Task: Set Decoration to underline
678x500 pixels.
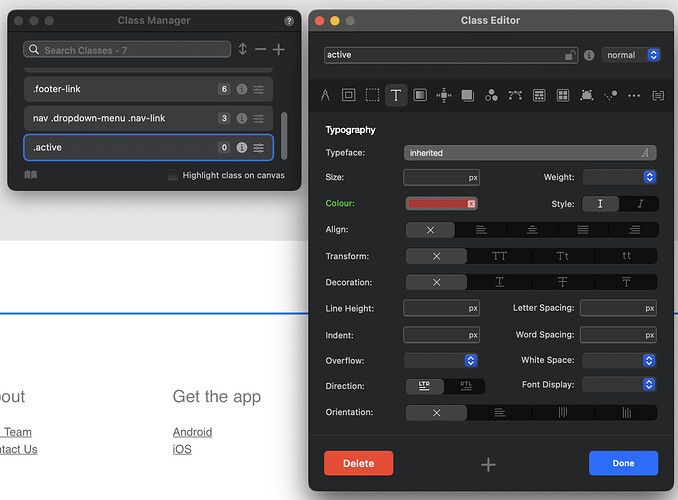Action: click(x=499, y=282)
